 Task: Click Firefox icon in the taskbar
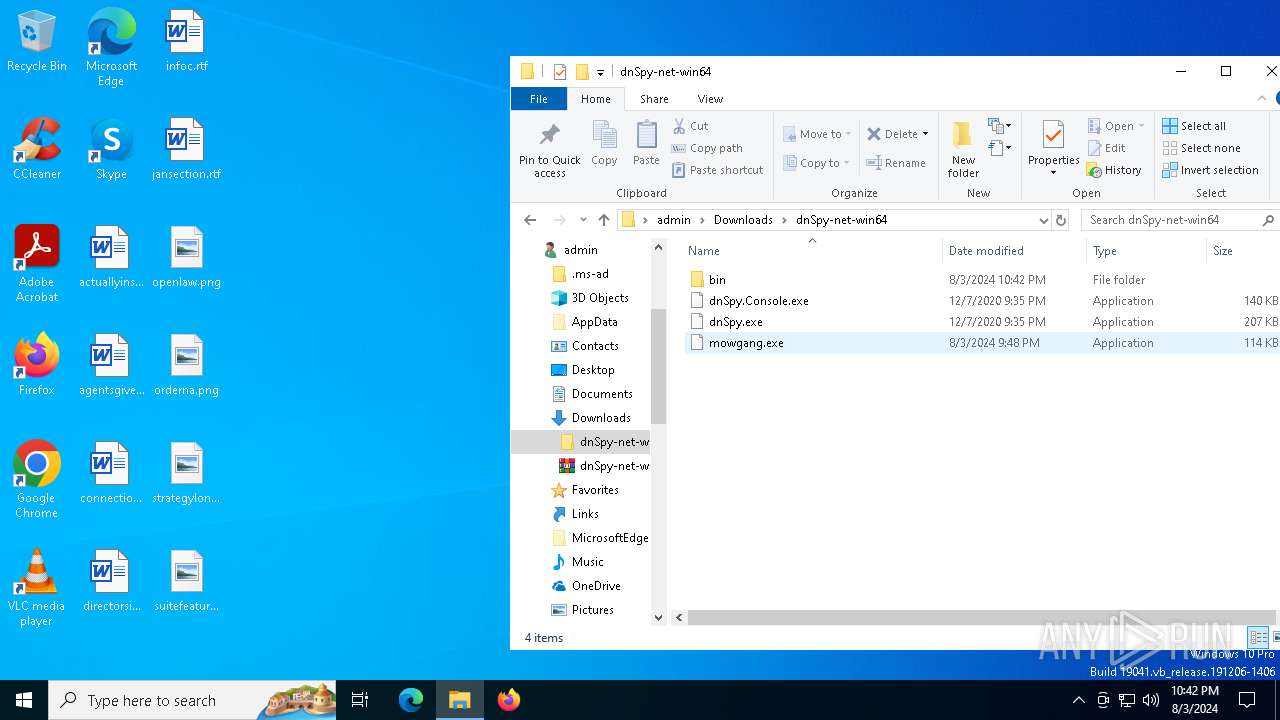(509, 700)
